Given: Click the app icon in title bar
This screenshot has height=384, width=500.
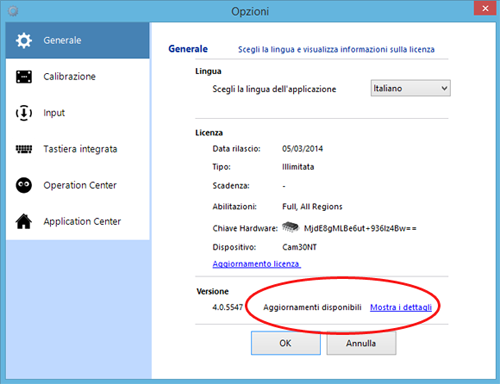Looking at the screenshot, I should pyautogui.click(x=13, y=11).
